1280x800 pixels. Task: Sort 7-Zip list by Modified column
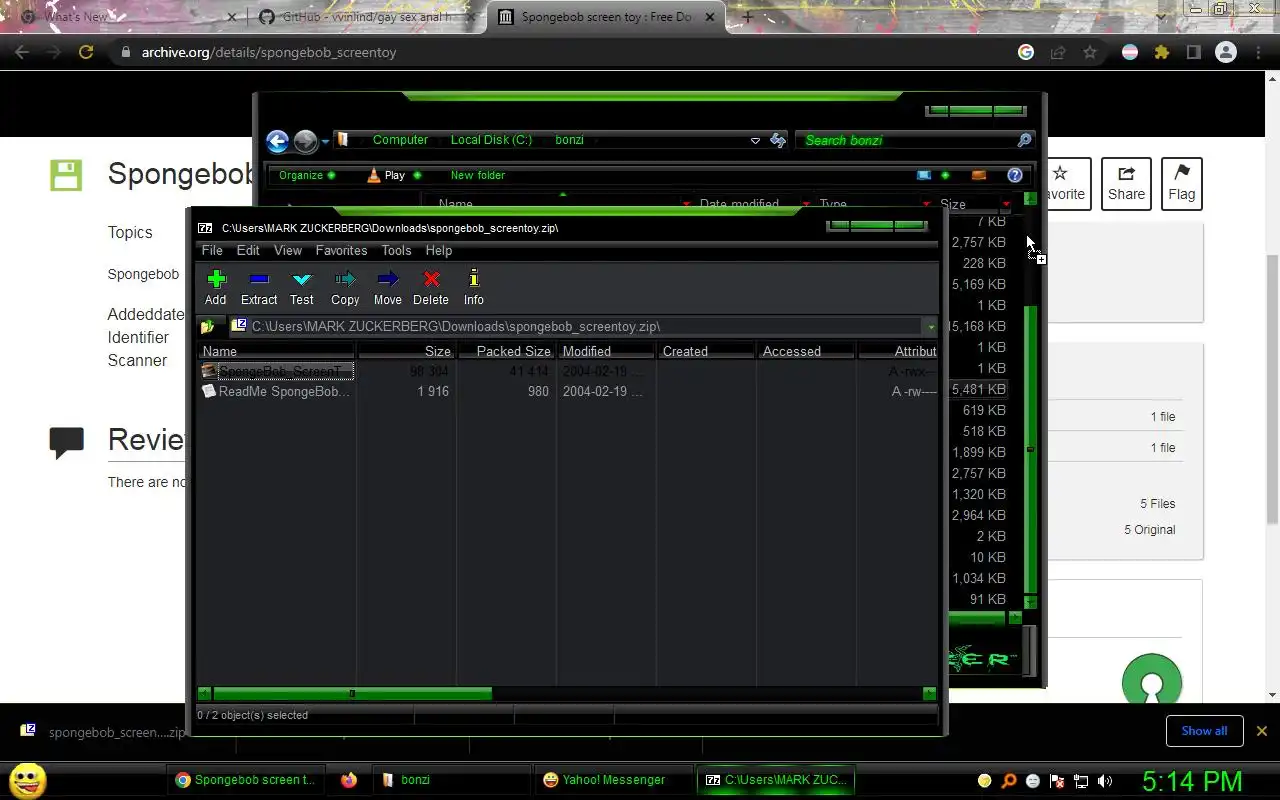coord(606,351)
